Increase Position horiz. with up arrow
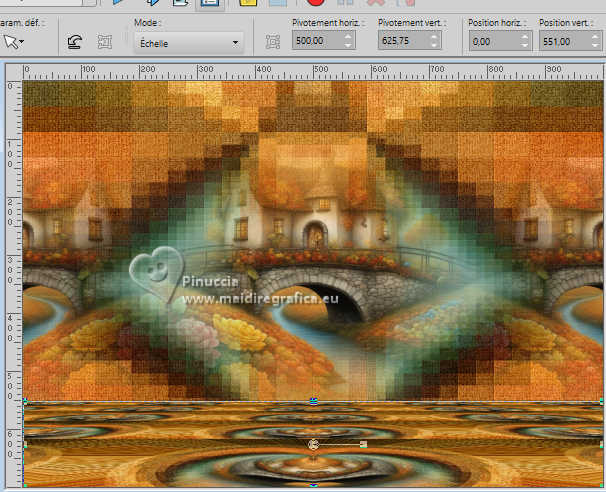The height and width of the screenshot is (492, 606). 525,37
